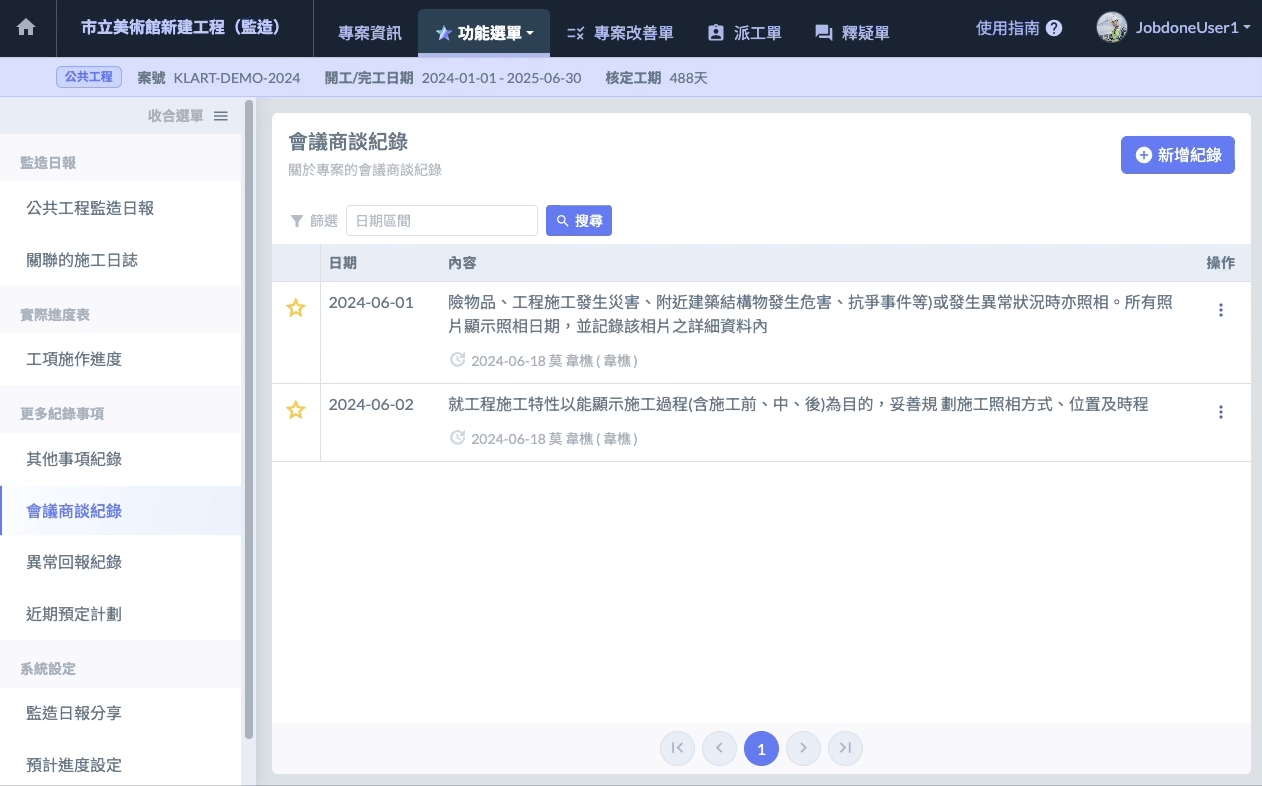1262x786 pixels.
Task: Click the home icon in top bar
Action: (26, 28)
